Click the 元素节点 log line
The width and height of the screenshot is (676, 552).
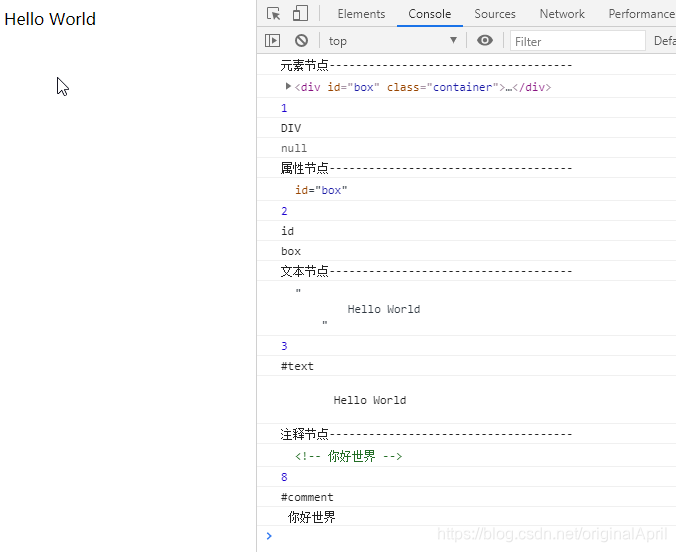click(x=426, y=66)
